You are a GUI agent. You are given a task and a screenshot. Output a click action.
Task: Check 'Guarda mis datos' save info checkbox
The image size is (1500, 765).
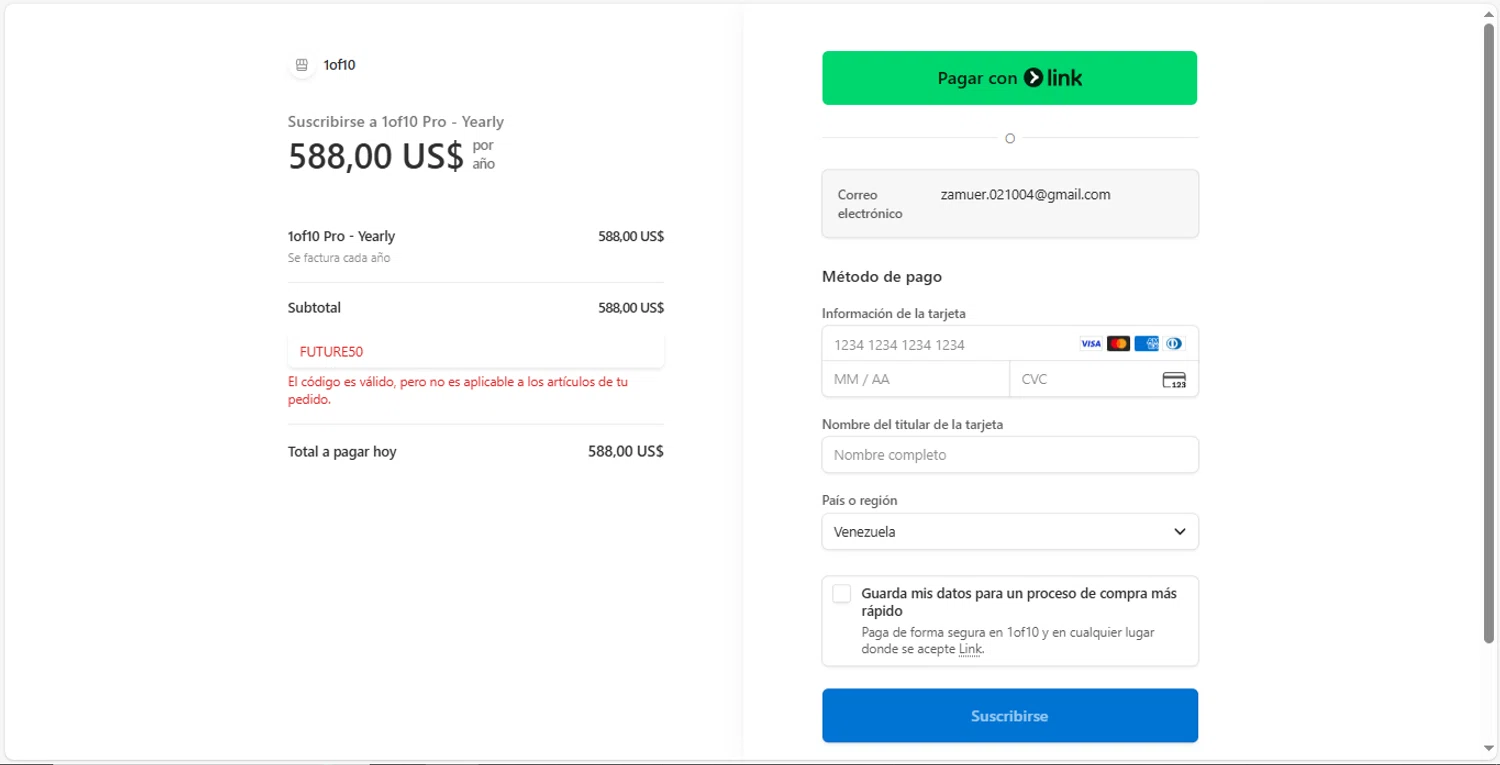tap(842, 594)
